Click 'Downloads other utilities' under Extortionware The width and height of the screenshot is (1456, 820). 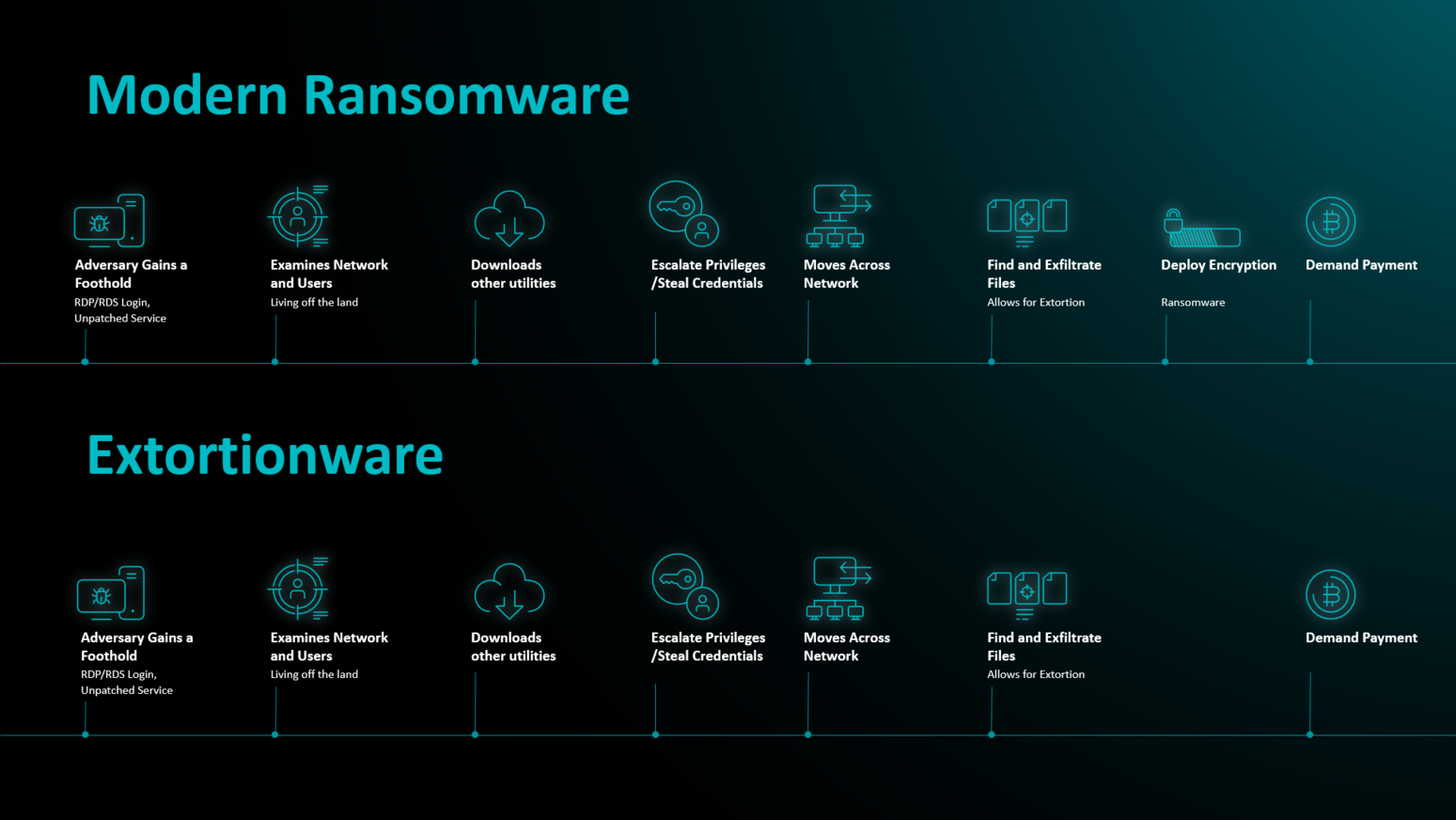[x=513, y=647]
